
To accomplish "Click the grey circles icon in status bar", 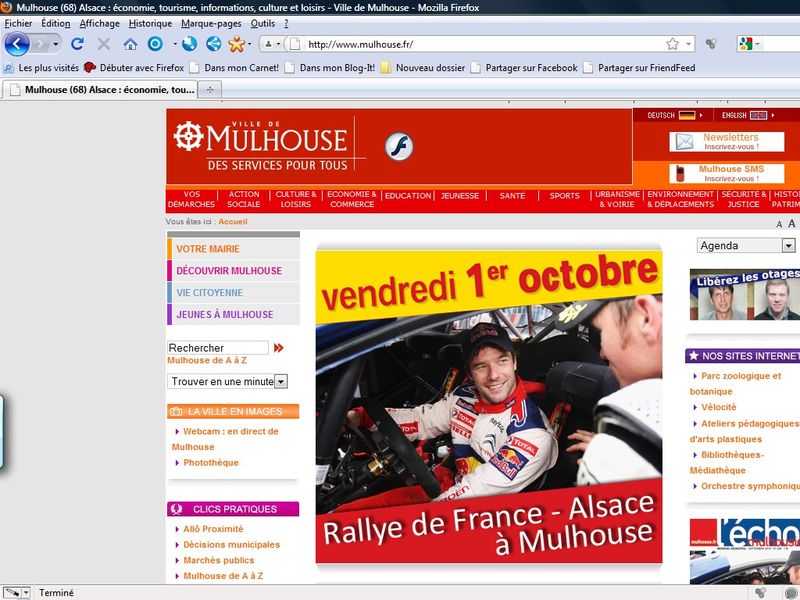I will coord(760,592).
